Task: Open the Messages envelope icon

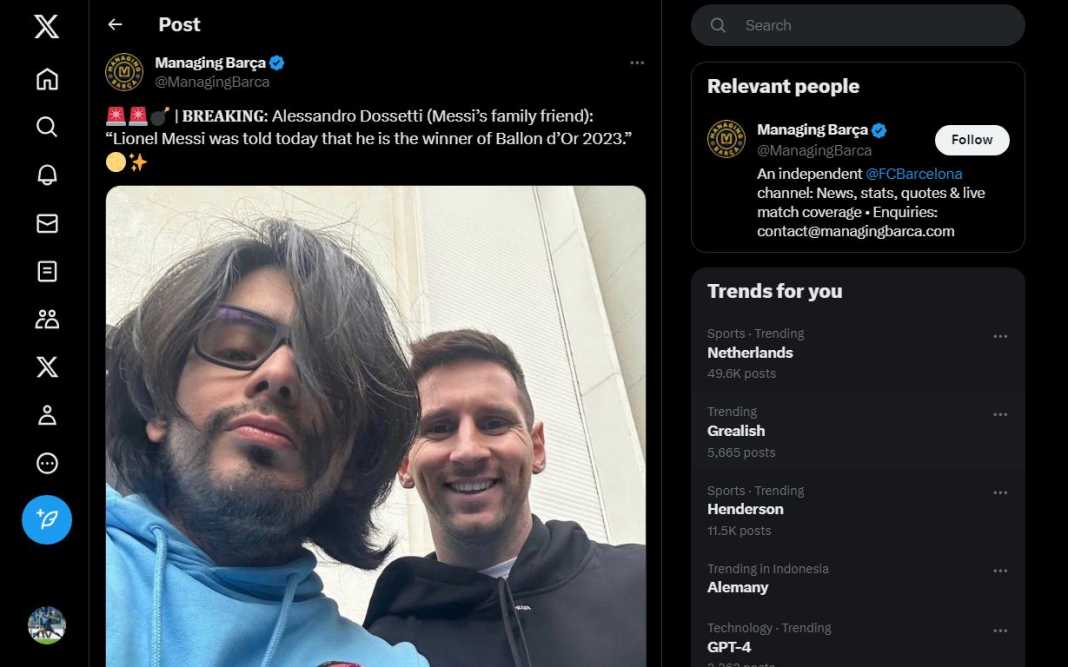Action: pyautogui.click(x=46, y=223)
